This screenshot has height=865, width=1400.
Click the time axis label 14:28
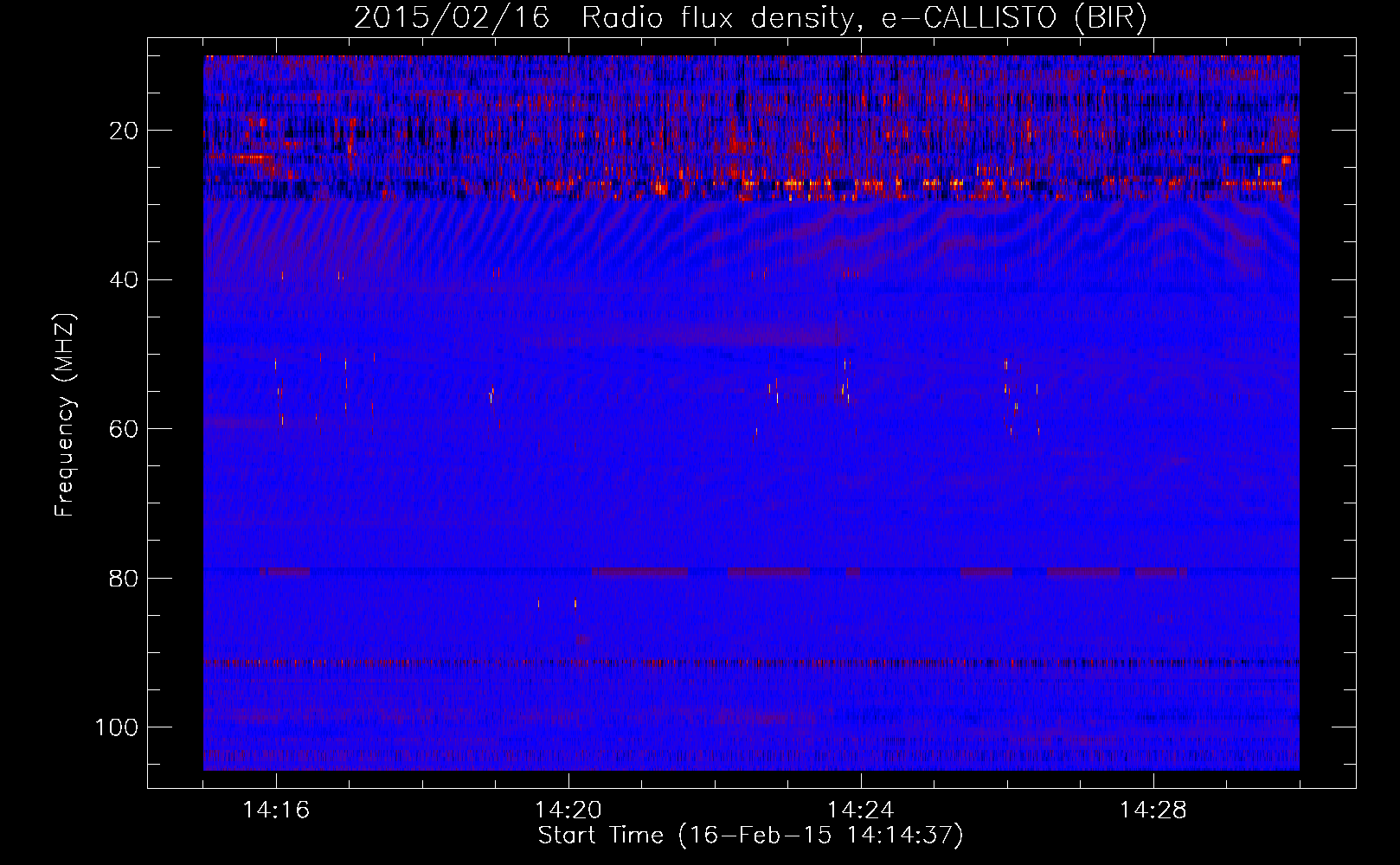click(1153, 811)
